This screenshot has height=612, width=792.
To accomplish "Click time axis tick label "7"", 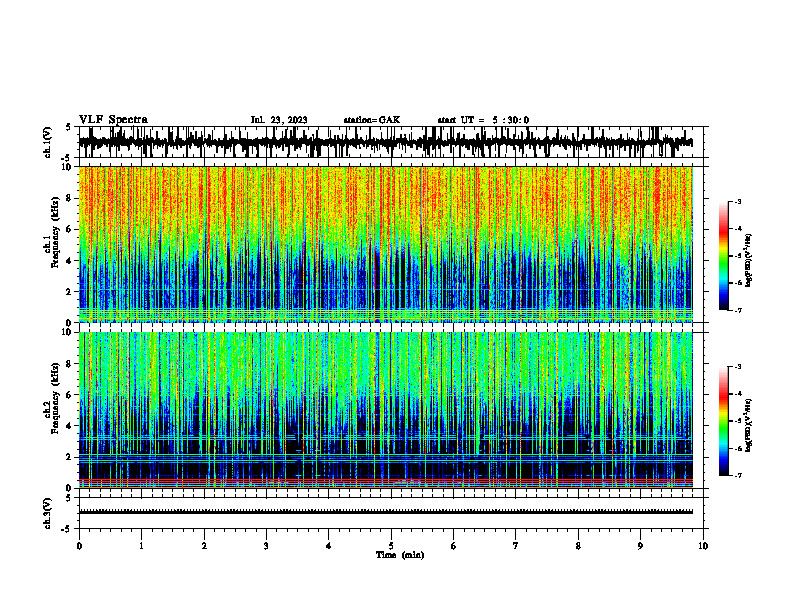I will (515, 546).
